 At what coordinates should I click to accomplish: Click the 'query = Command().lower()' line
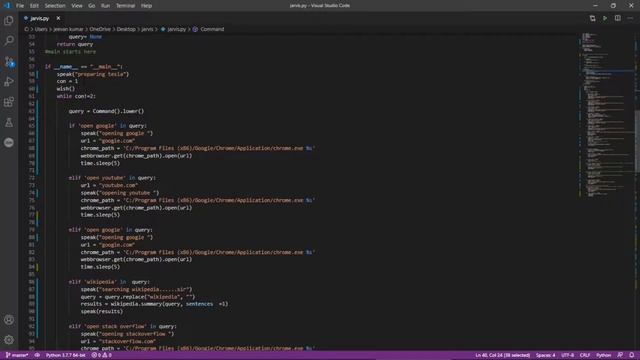pyautogui.click(x=106, y=111)
